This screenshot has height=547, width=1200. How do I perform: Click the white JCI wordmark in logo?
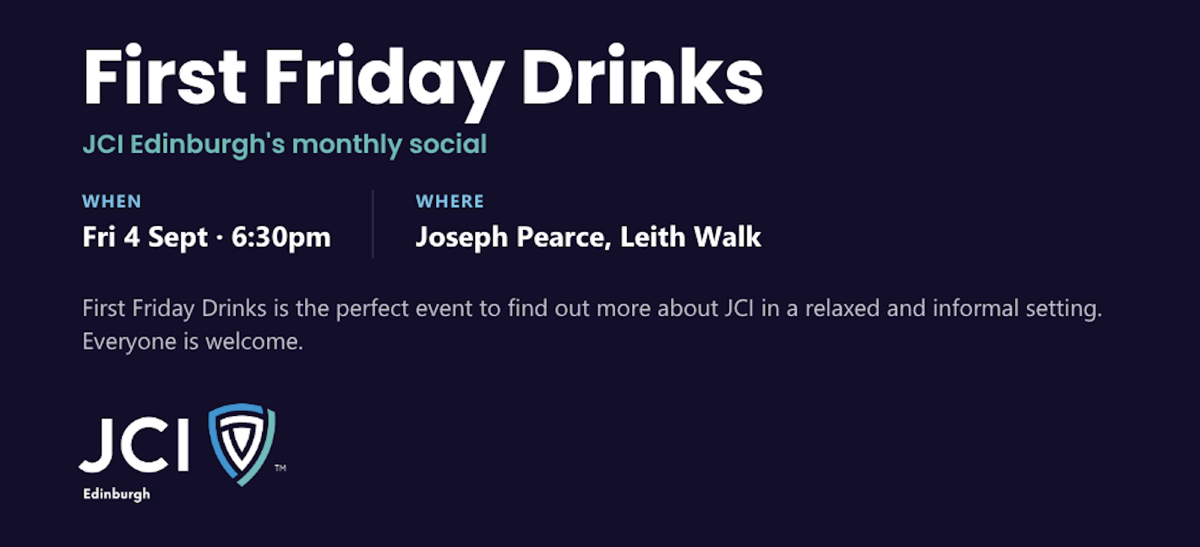pyautogui.click(x=134, y=447)
